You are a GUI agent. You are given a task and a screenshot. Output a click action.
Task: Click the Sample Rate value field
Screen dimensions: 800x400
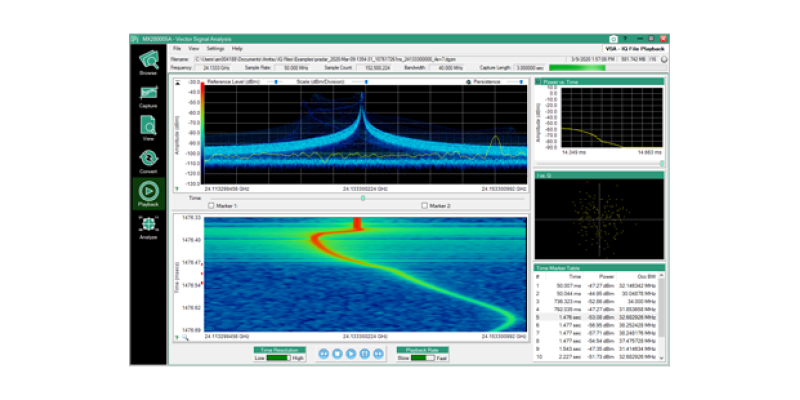[x=293, y=67]
